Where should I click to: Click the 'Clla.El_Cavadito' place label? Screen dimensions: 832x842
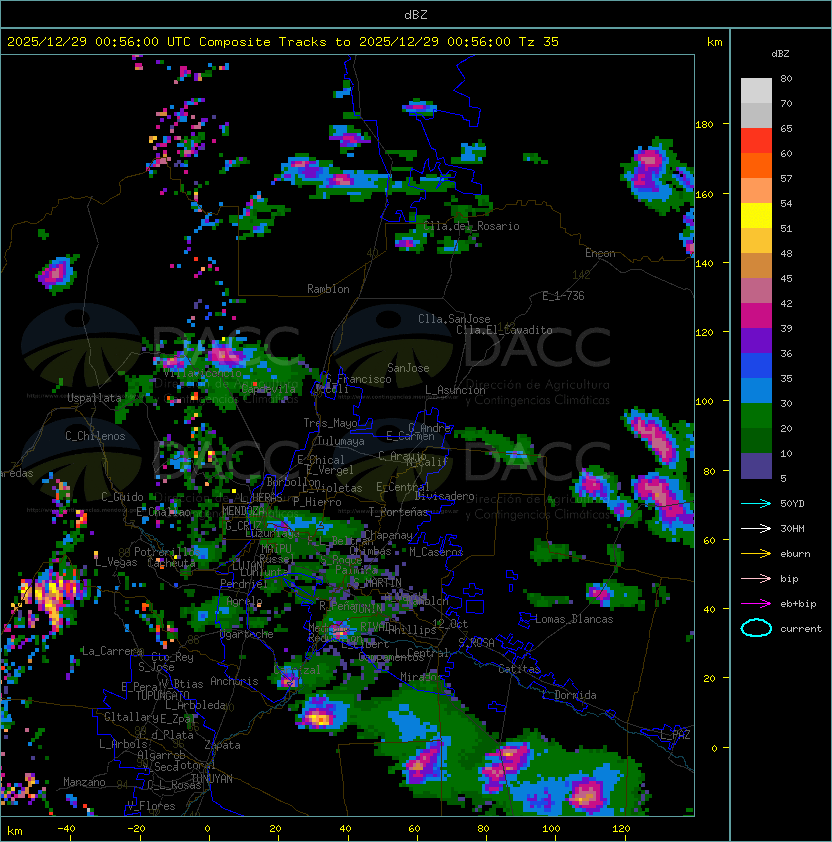[504, 330]
